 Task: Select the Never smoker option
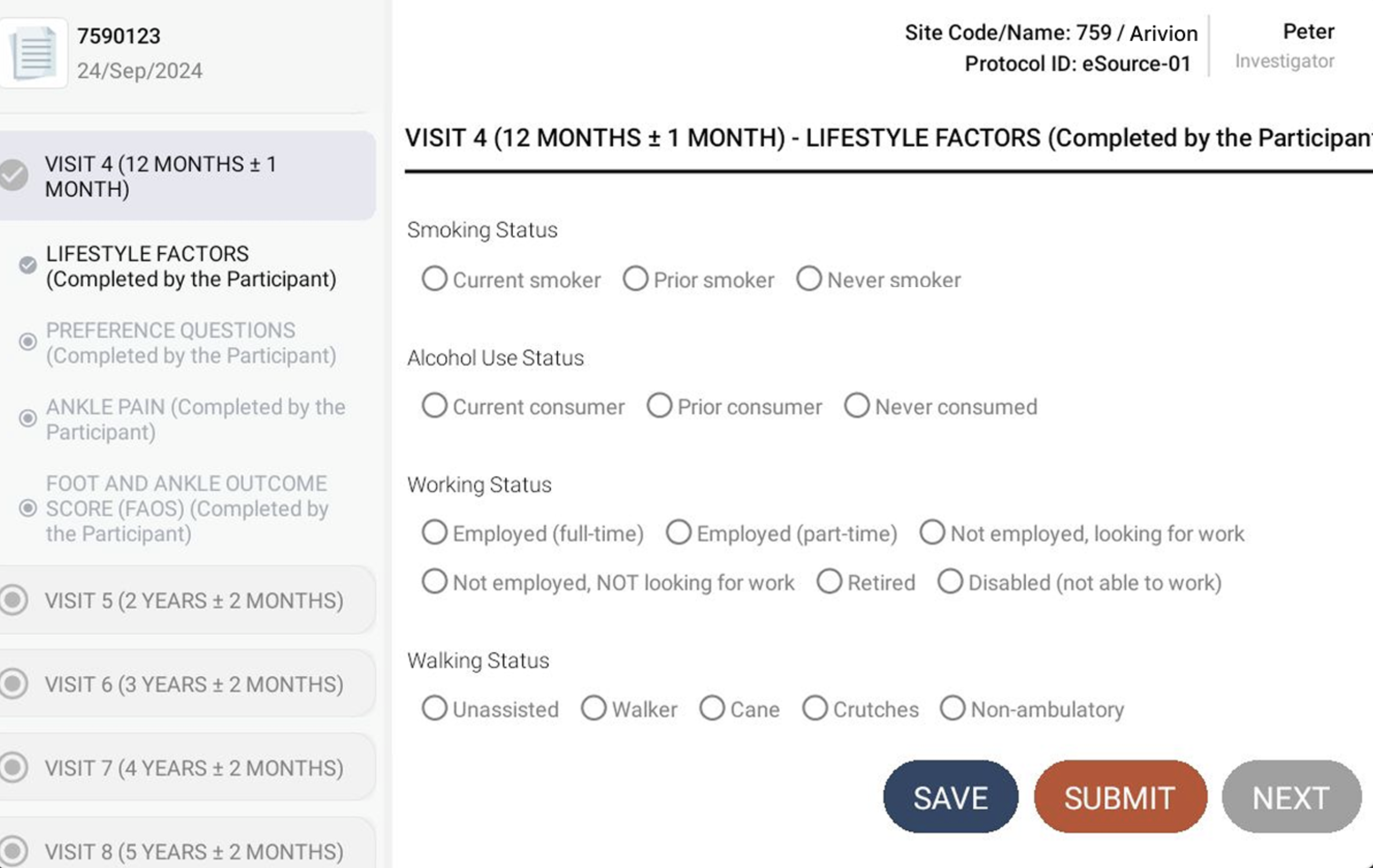coord(809,279)
